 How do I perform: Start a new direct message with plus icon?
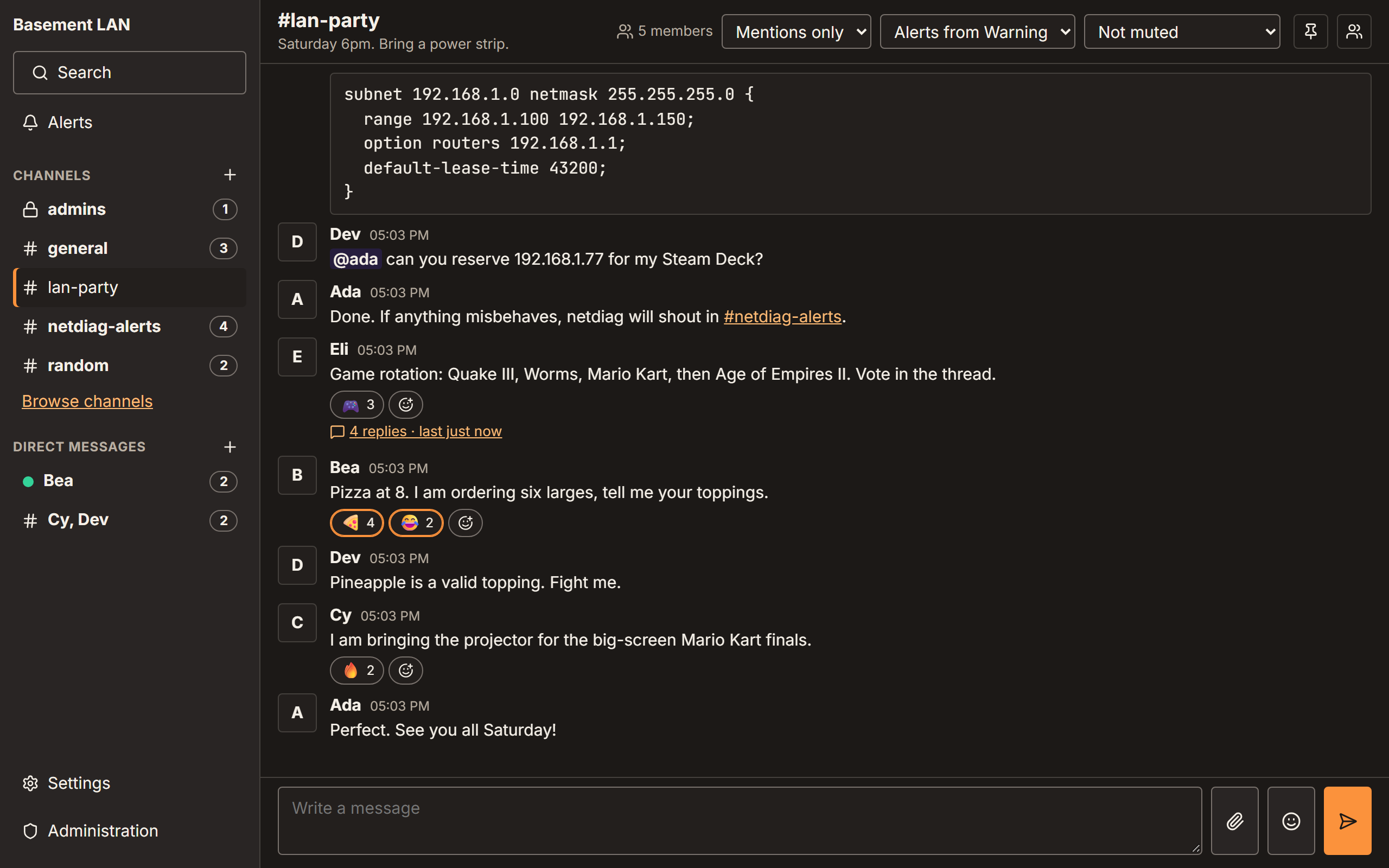coord(230,446)
